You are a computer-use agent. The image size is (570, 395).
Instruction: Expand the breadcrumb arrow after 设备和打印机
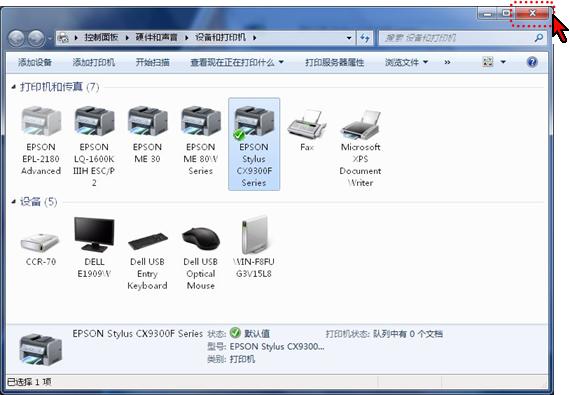coord(254,38)
